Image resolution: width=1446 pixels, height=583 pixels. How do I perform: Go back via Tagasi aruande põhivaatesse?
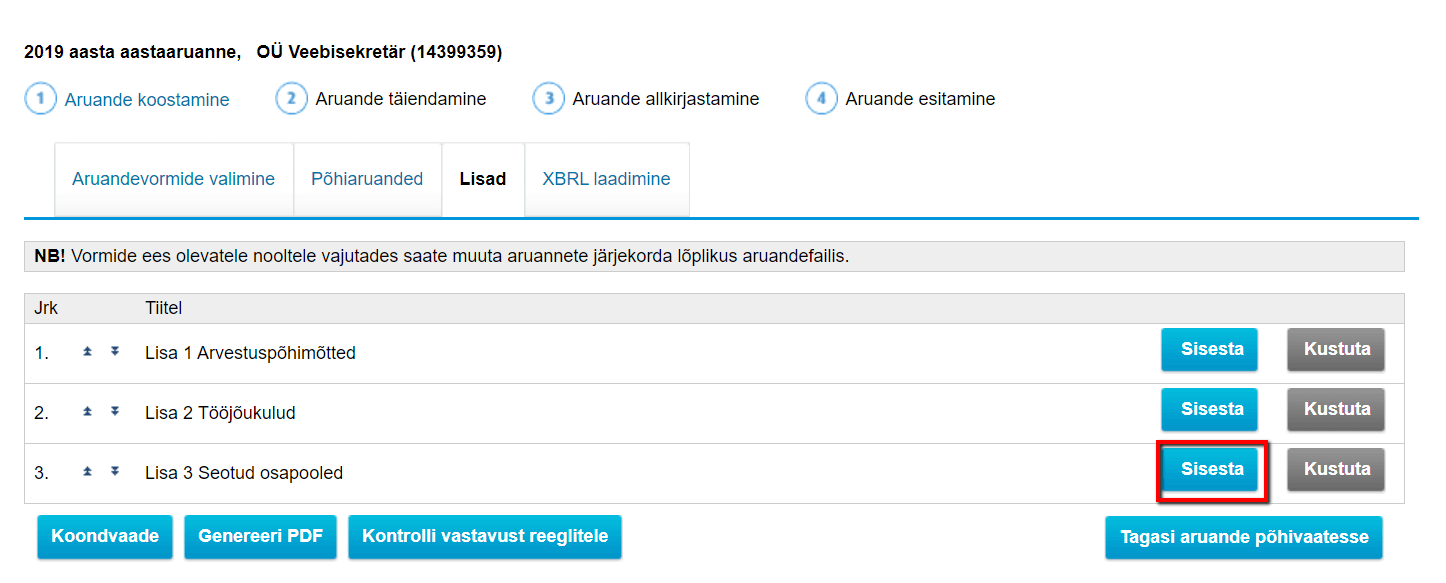coord(1244,538)
